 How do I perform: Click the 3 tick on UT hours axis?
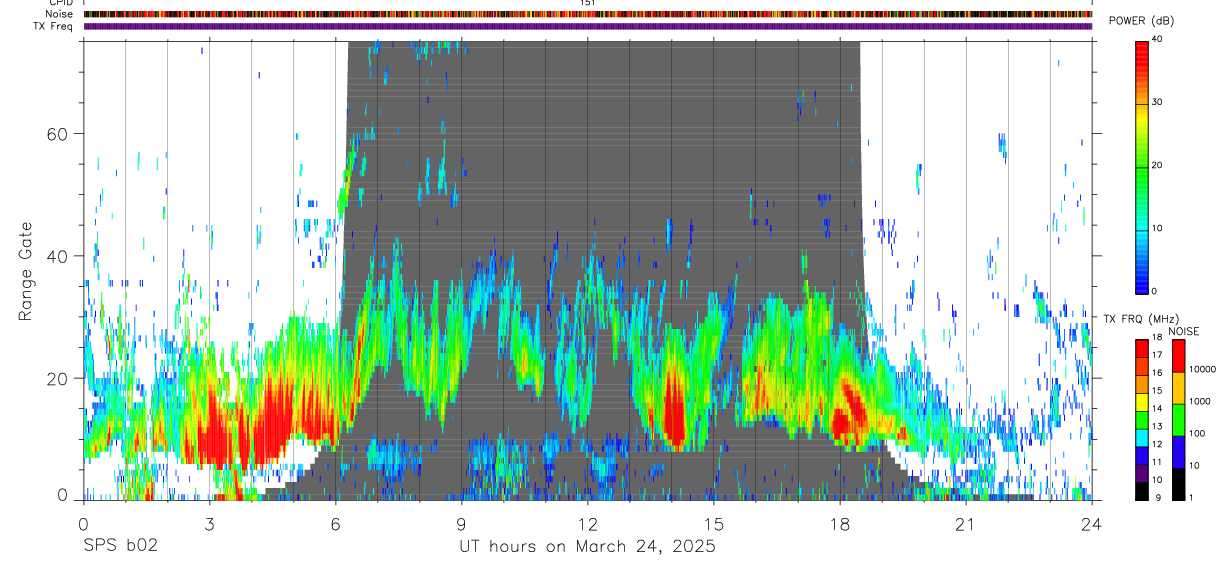209,523
